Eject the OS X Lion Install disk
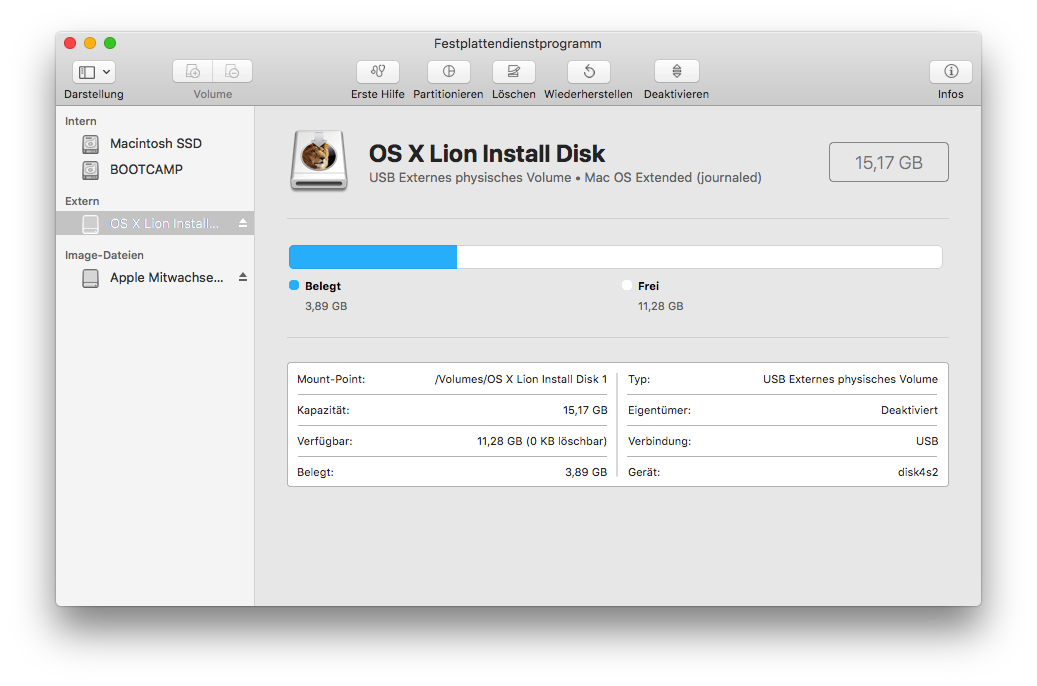 coord(243,224)
